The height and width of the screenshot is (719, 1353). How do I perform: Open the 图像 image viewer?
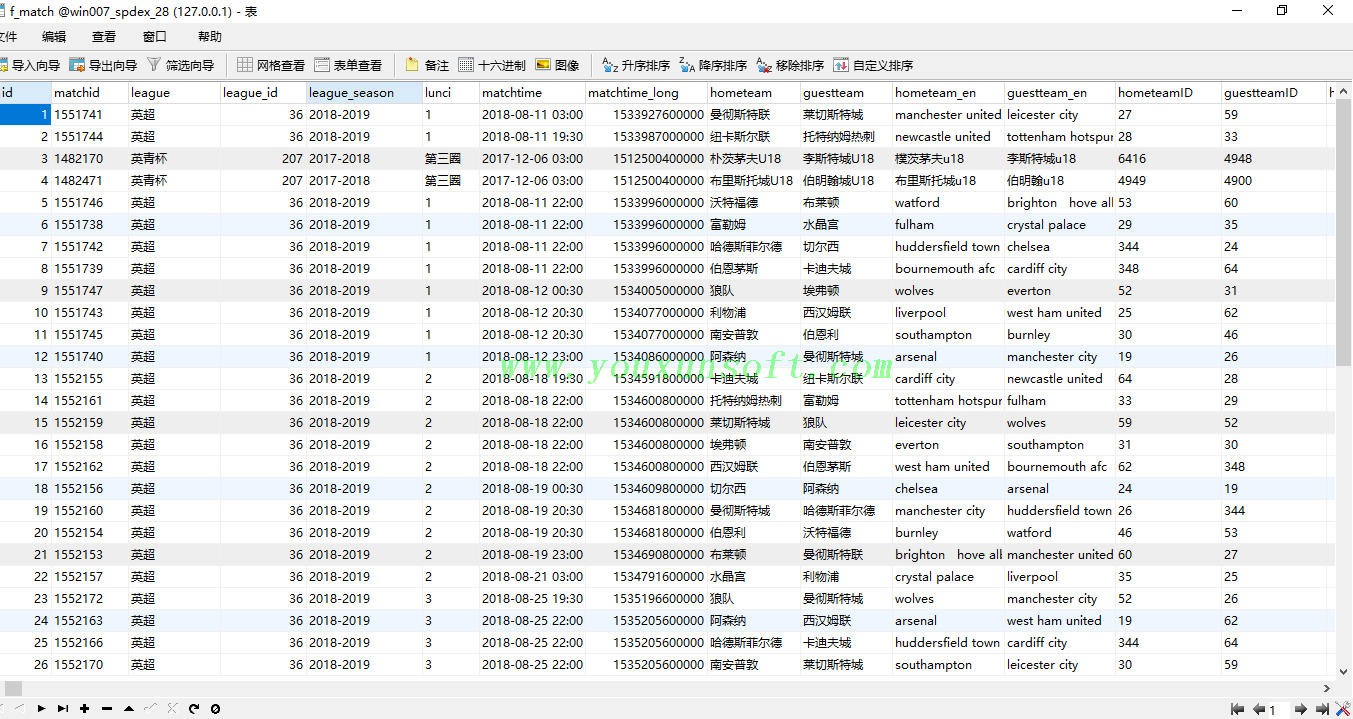(x=557, y=65)
